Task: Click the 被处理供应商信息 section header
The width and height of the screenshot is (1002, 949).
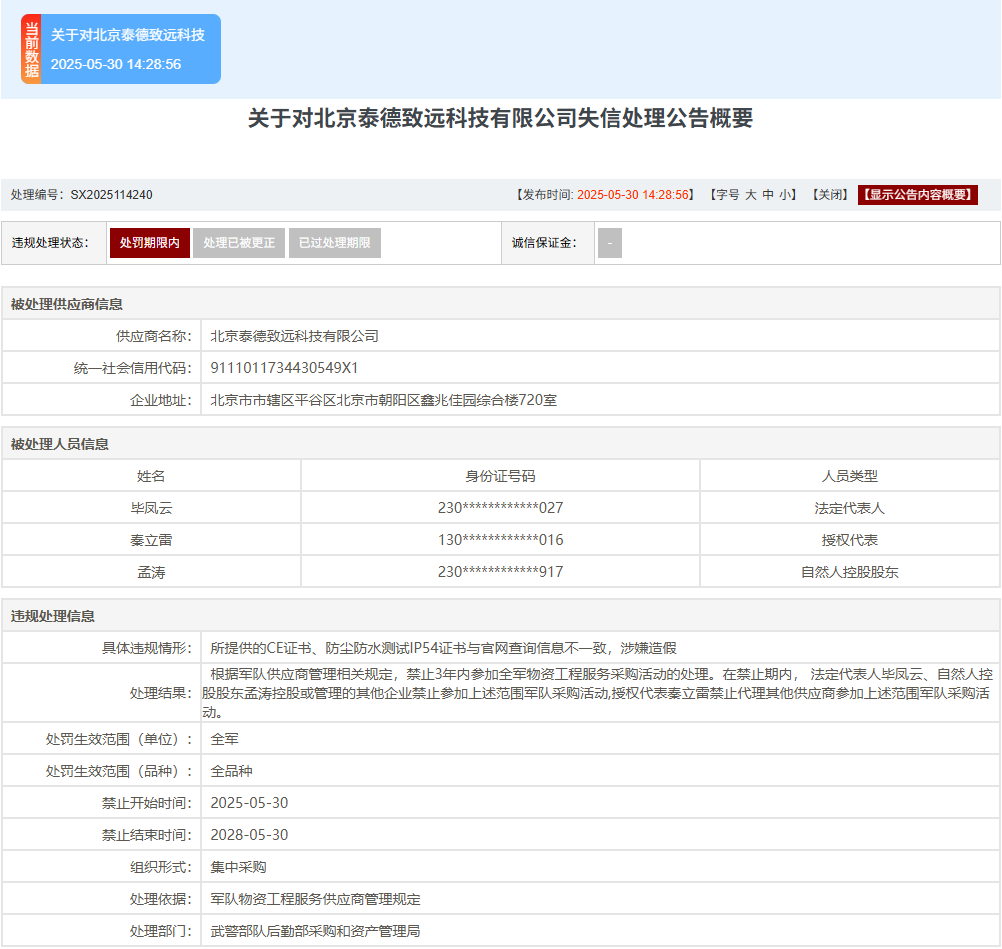Action: point(67,304)
